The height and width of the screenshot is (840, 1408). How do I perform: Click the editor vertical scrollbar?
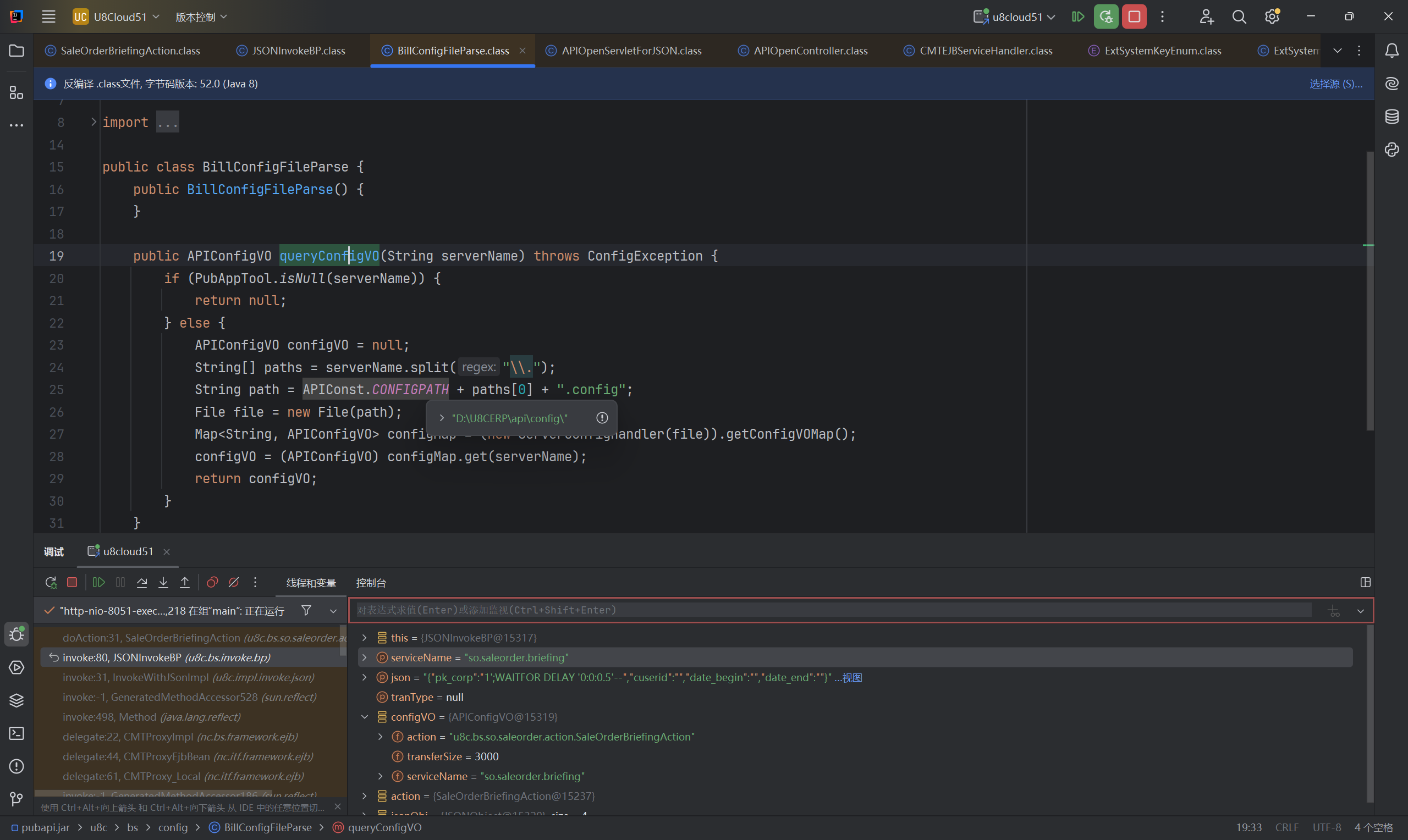[x=1370, y=291]
